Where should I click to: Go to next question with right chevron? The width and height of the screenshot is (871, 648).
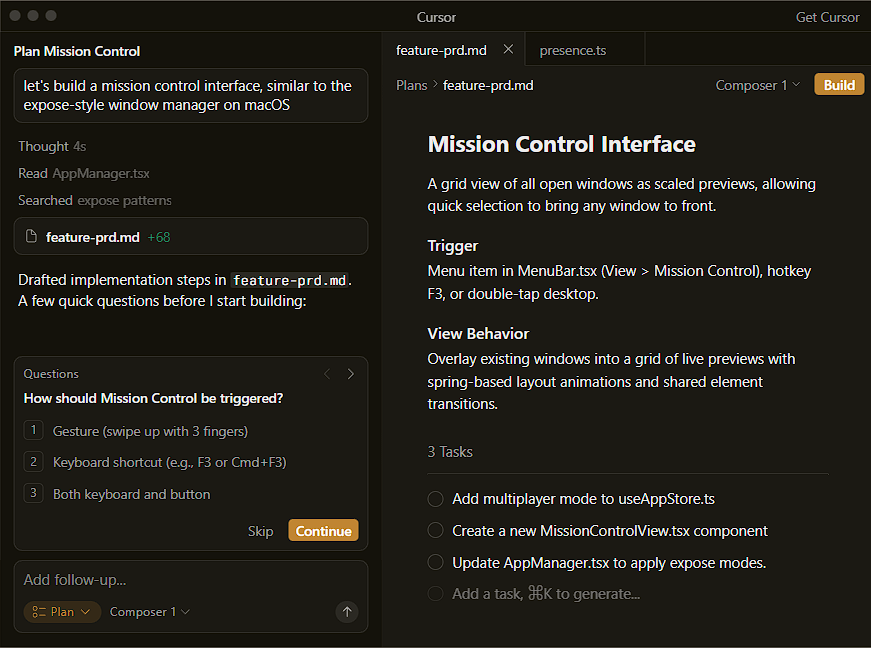pyautogui.click(x=350, y=374)
